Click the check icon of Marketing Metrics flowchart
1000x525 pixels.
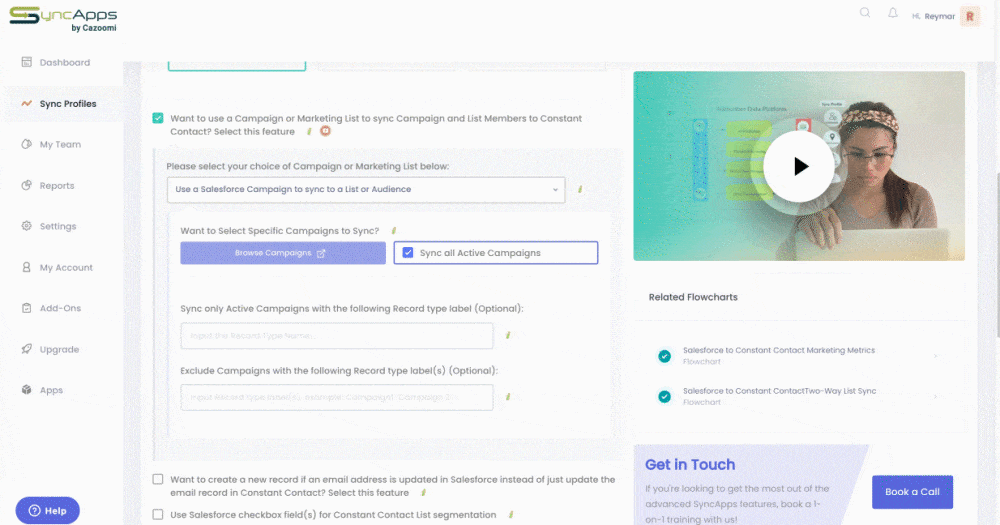click(x=665, y=356)
